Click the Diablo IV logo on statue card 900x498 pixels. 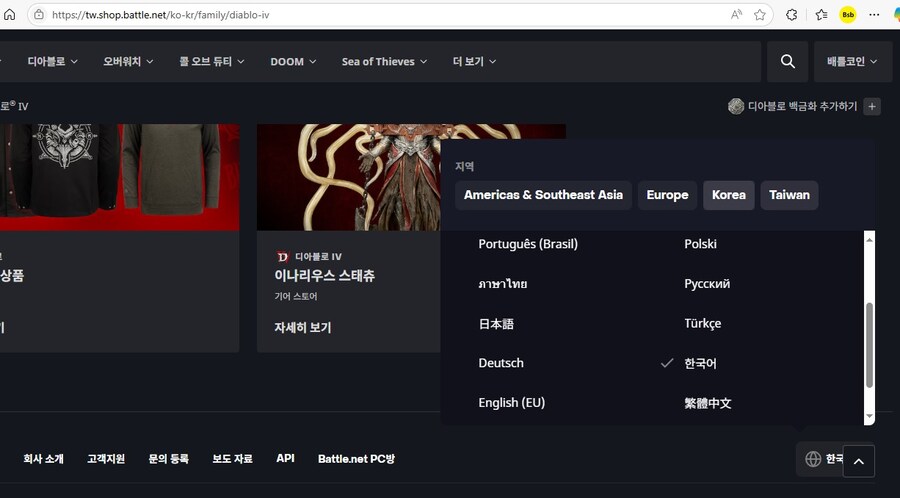(x=282, y=256)
